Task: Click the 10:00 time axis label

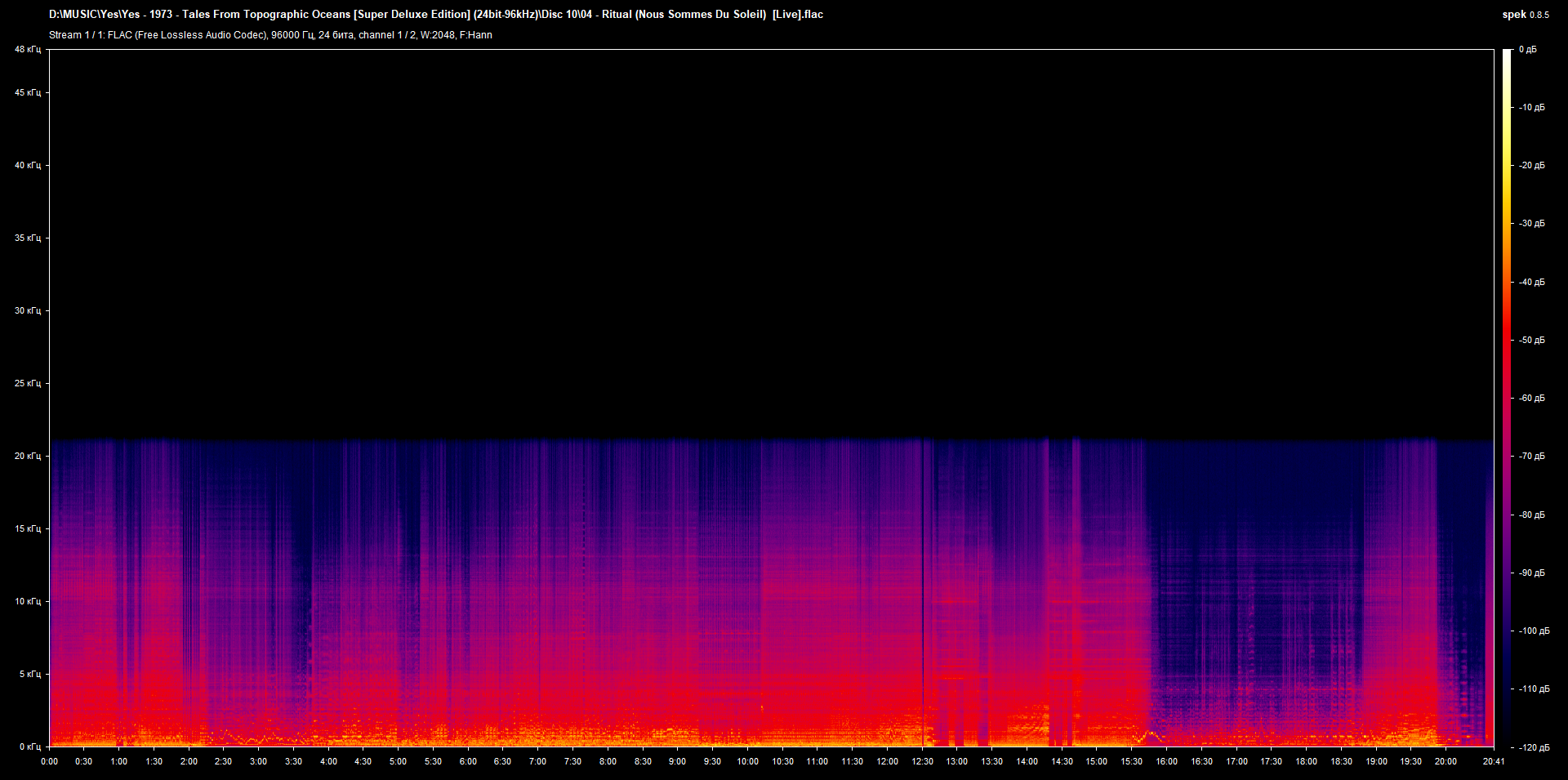Action: tap(747, 762)
